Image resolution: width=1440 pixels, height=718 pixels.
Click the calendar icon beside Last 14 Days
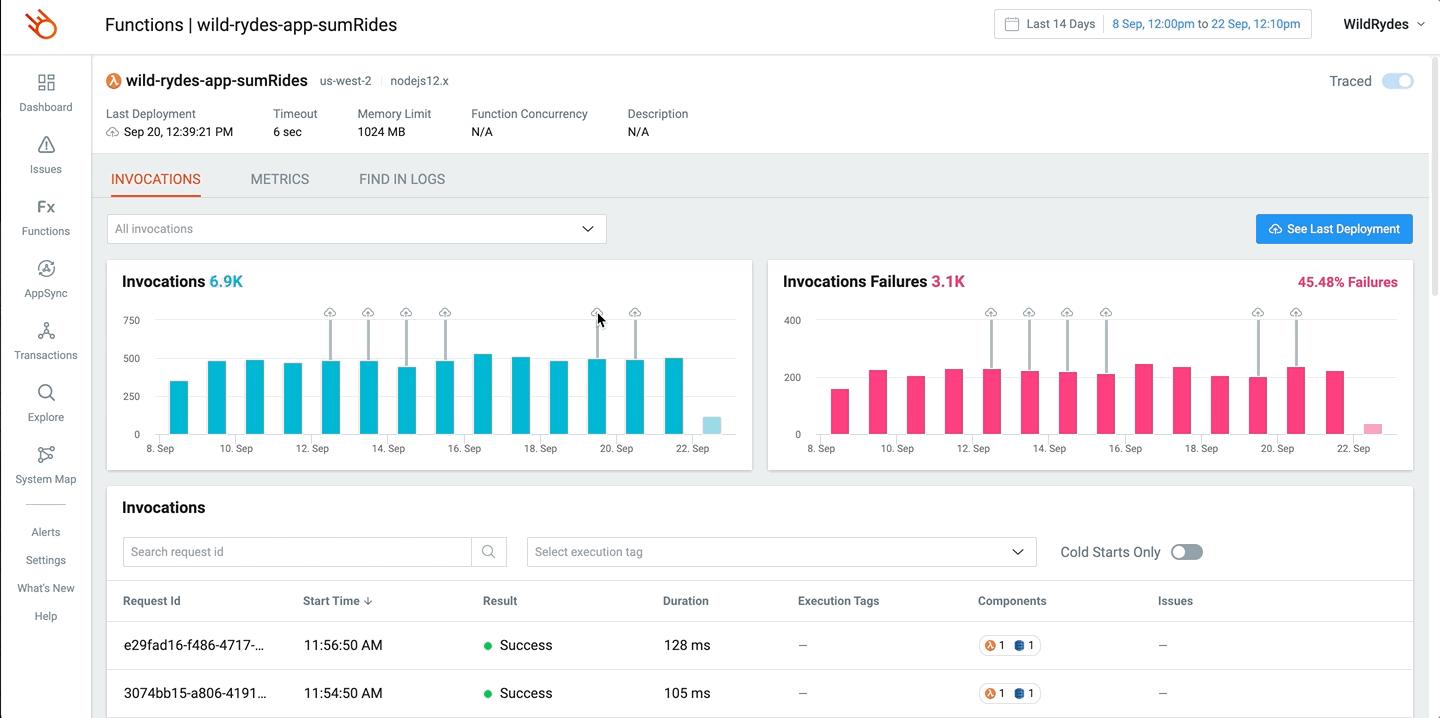tap(1012, 24)
